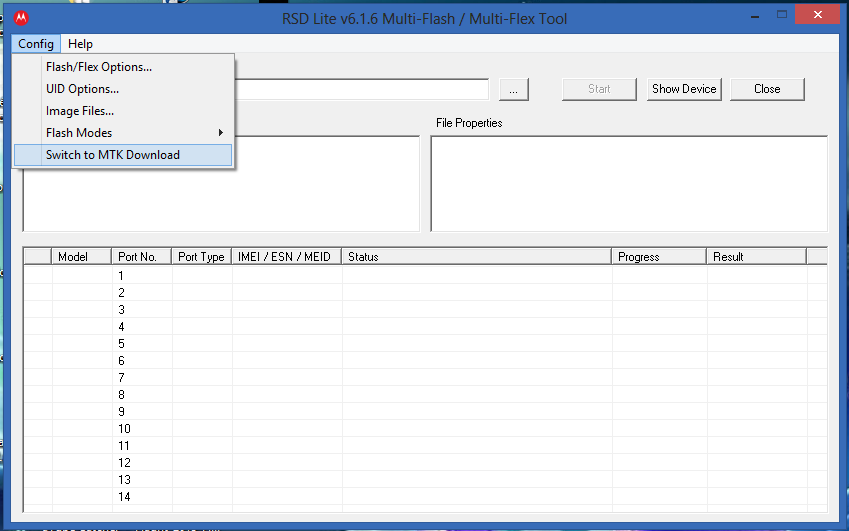The height and width of the screenshot is (531, 849).
Task: Click the browse (...) button
Action: point(514,89)
